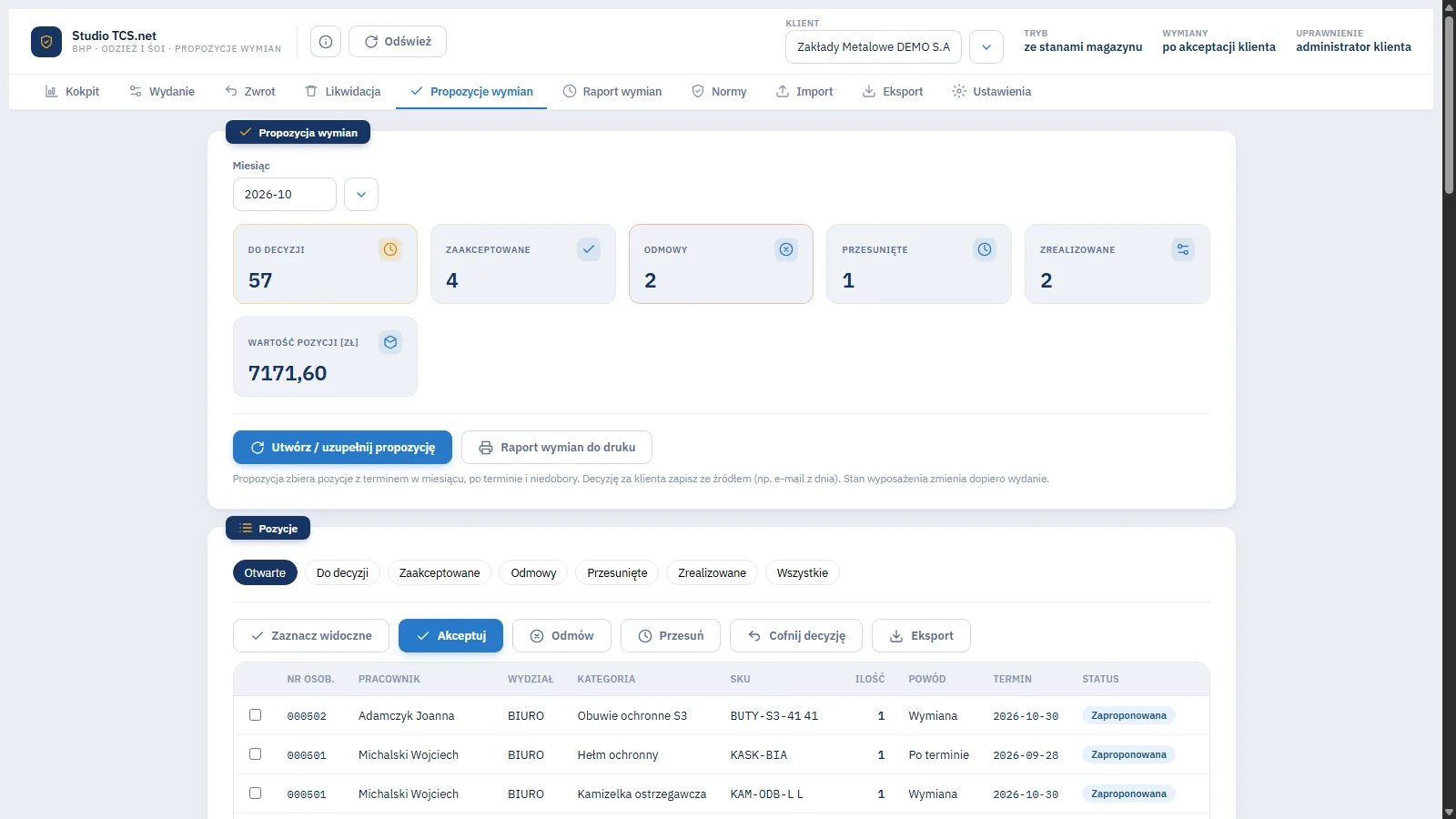The height and width of the screenshot is (819, 1456).
Task: Click the clock icon in Do decyzji card
Action: point(390,249)
